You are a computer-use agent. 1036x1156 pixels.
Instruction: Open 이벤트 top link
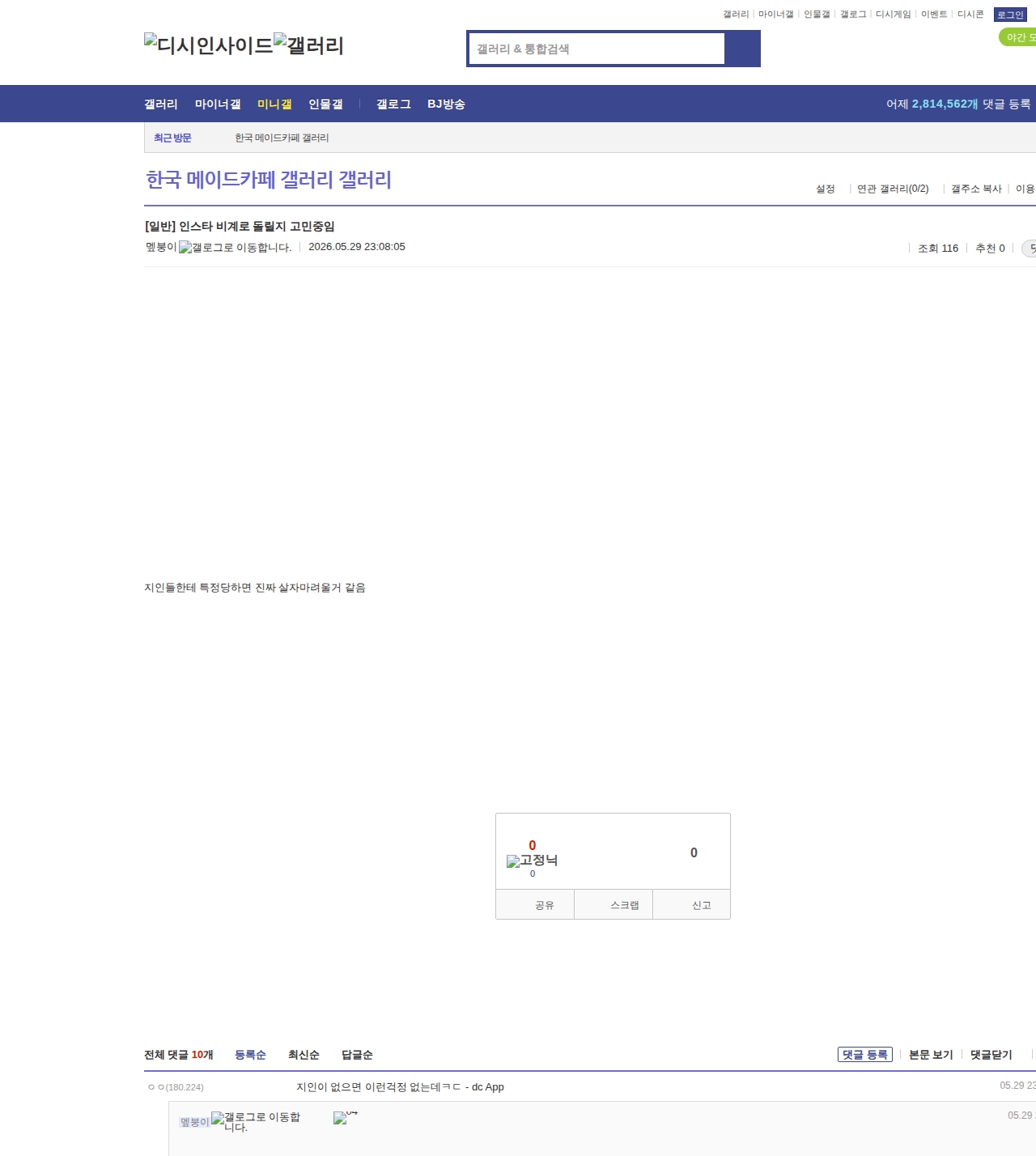click(934, 15)
